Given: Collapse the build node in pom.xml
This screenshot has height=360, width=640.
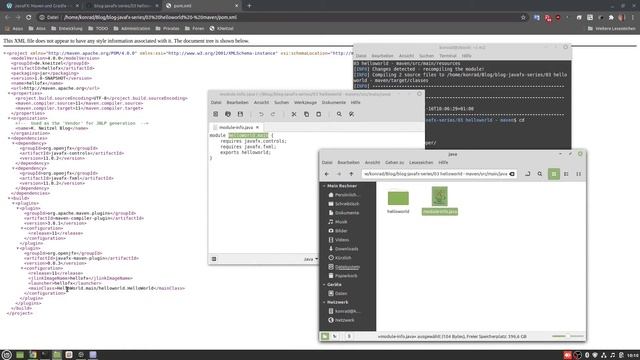Looking at the screenshot, I should point(9,198).
